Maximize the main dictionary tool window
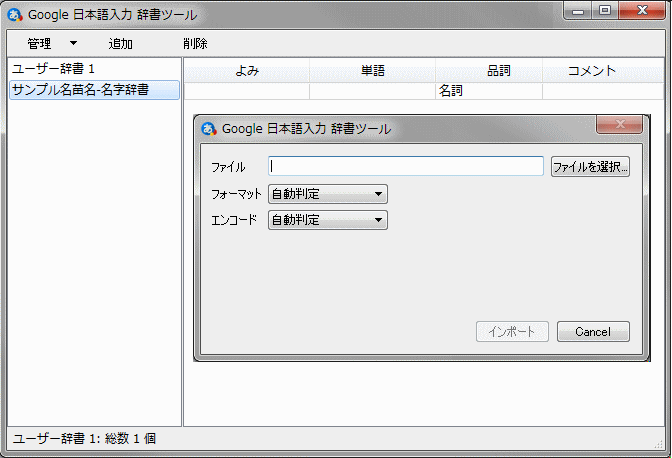 (605, 11)
